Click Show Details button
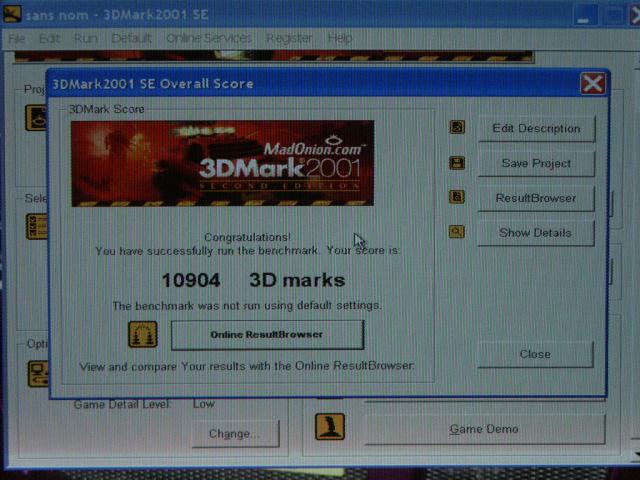Image resolution: width=640 pixels, height=480 pixels. click(x=536, y=233)
